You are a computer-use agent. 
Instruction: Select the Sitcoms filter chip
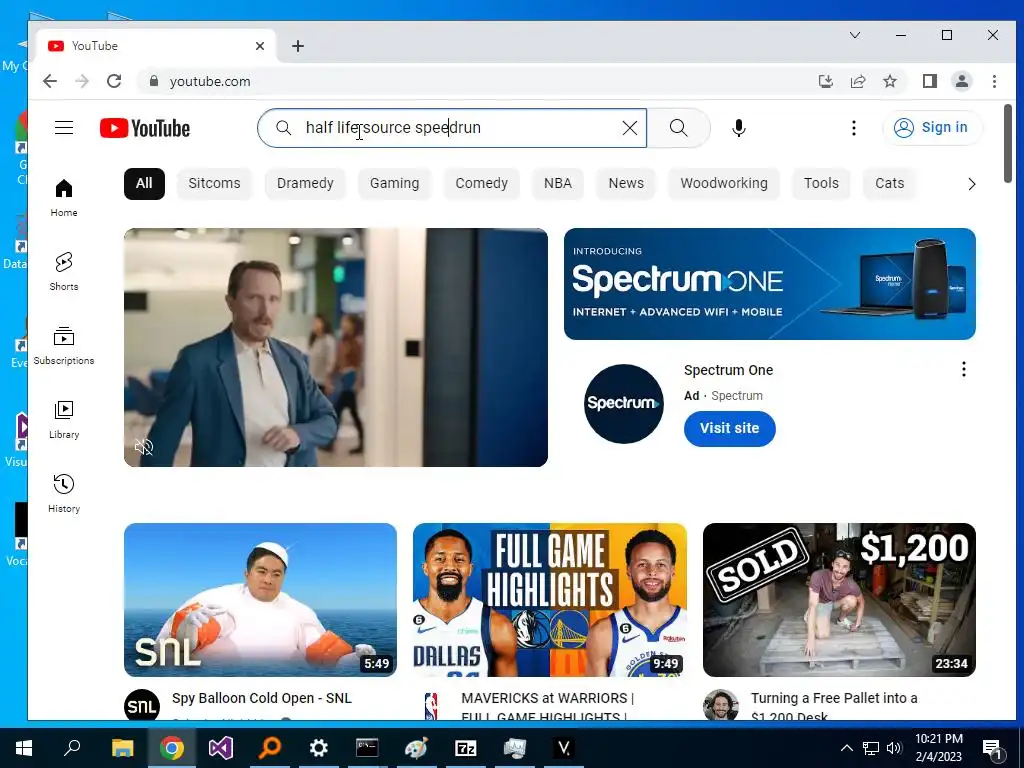[x=214, y=184]
